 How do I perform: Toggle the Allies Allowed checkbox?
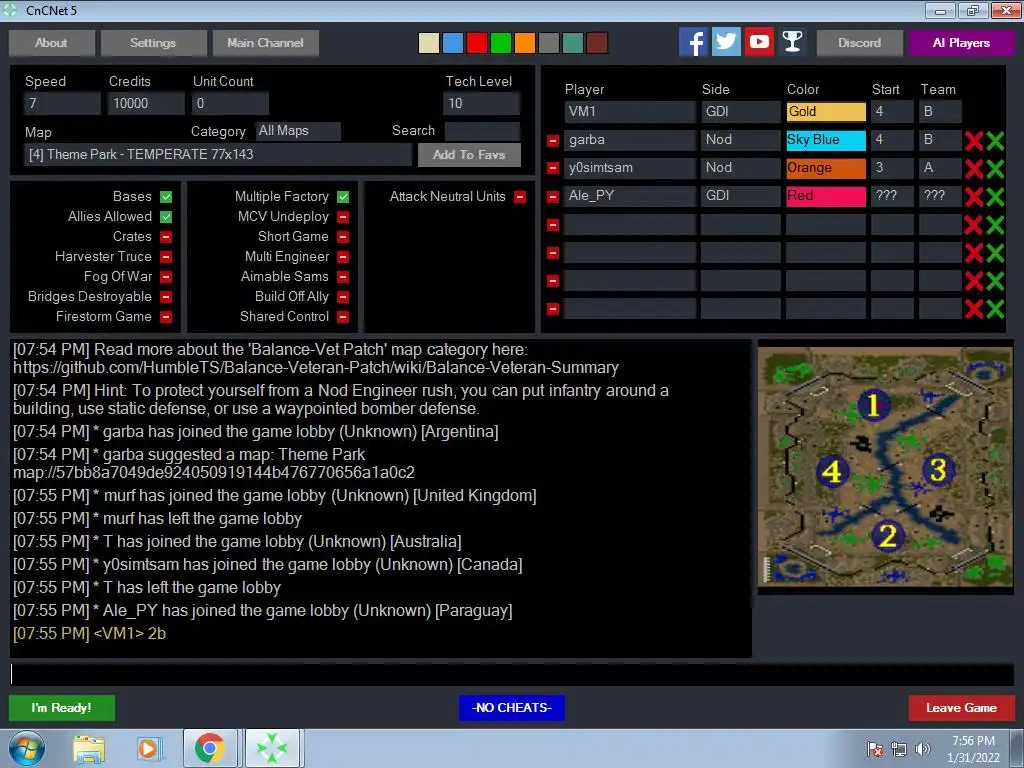pyautogui.click(x=166, y=217)
